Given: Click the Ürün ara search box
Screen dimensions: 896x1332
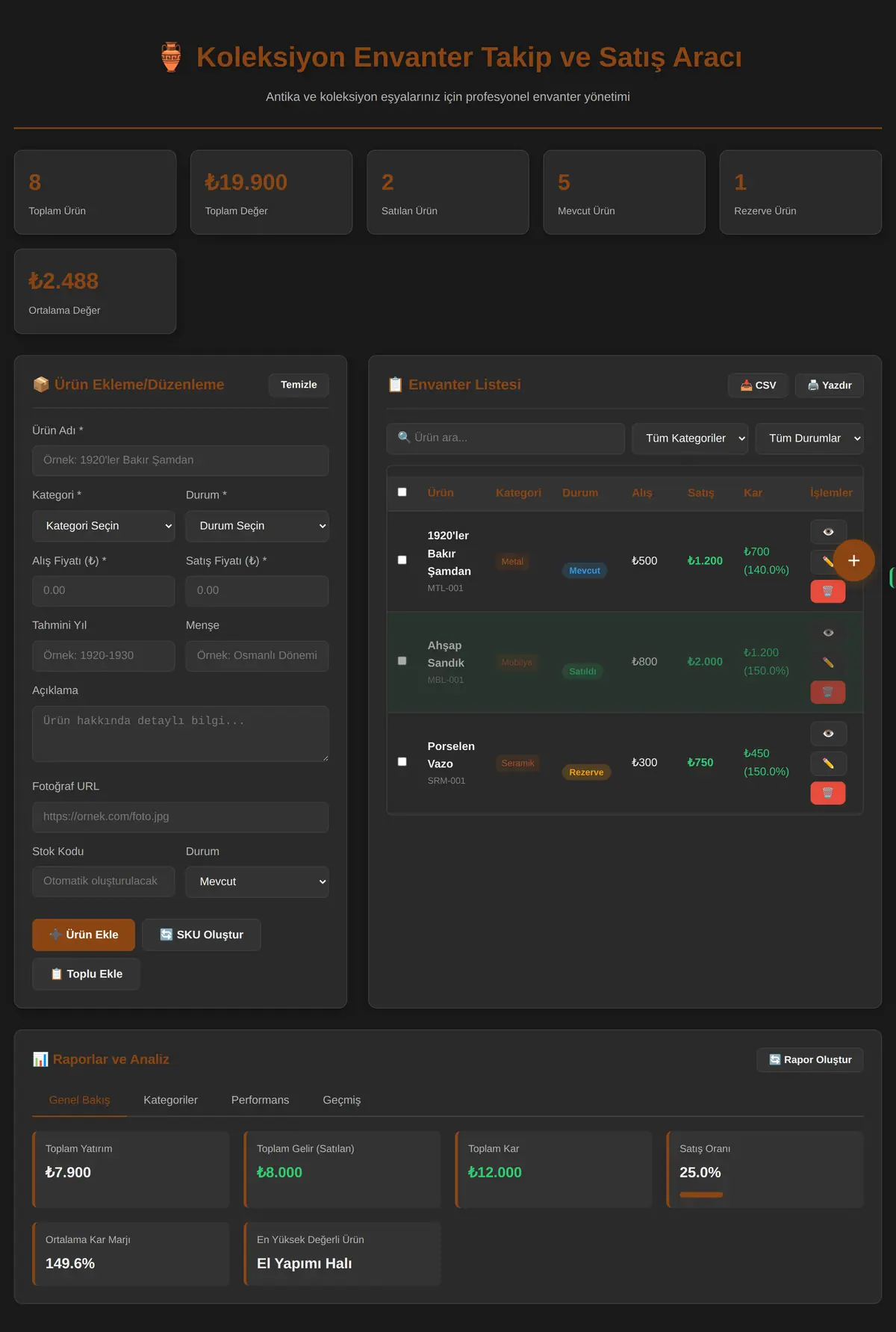Looking at the screenshot, I should (505, 439).
